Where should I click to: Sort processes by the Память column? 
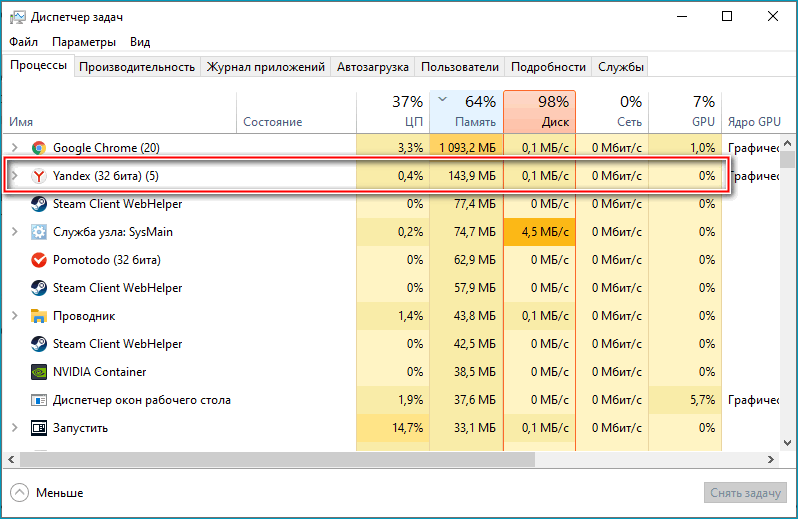coord(466,111)
